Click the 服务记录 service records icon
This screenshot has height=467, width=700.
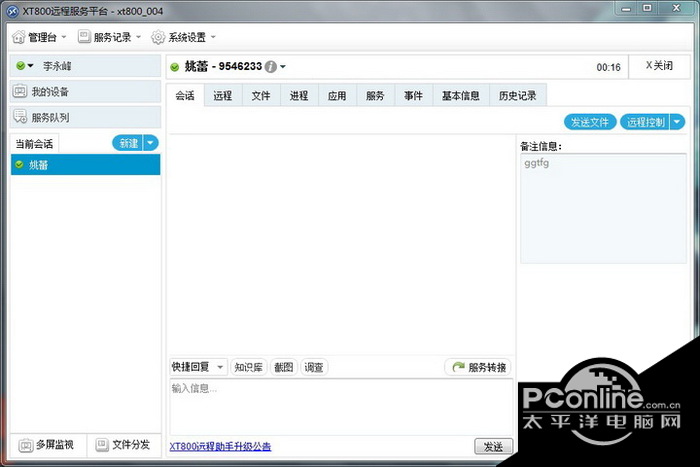coord(84,37)
